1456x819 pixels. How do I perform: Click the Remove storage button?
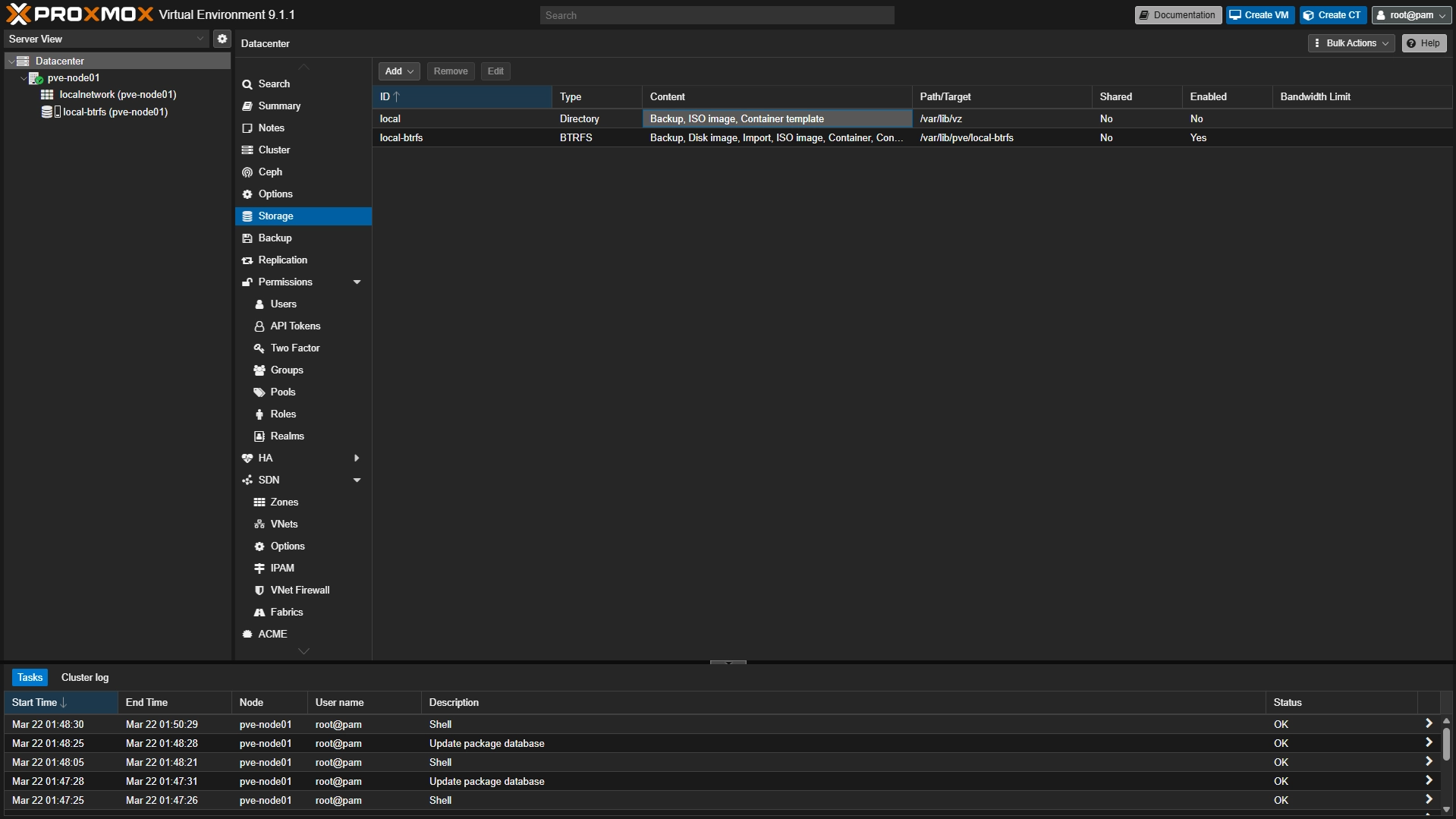click(451, 71)
